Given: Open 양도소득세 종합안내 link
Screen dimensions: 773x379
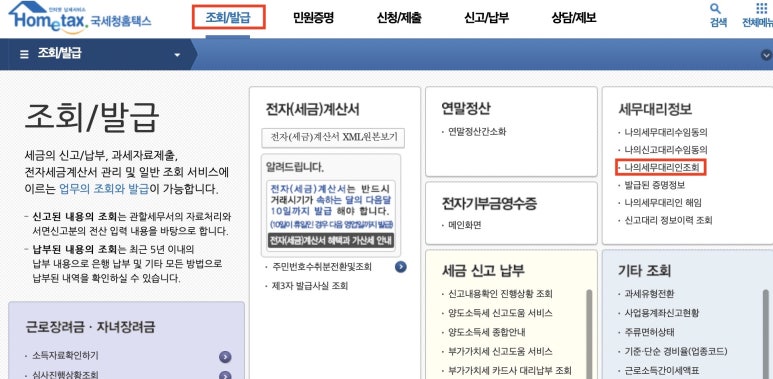Looking at the screenshot, I should 487,332.
